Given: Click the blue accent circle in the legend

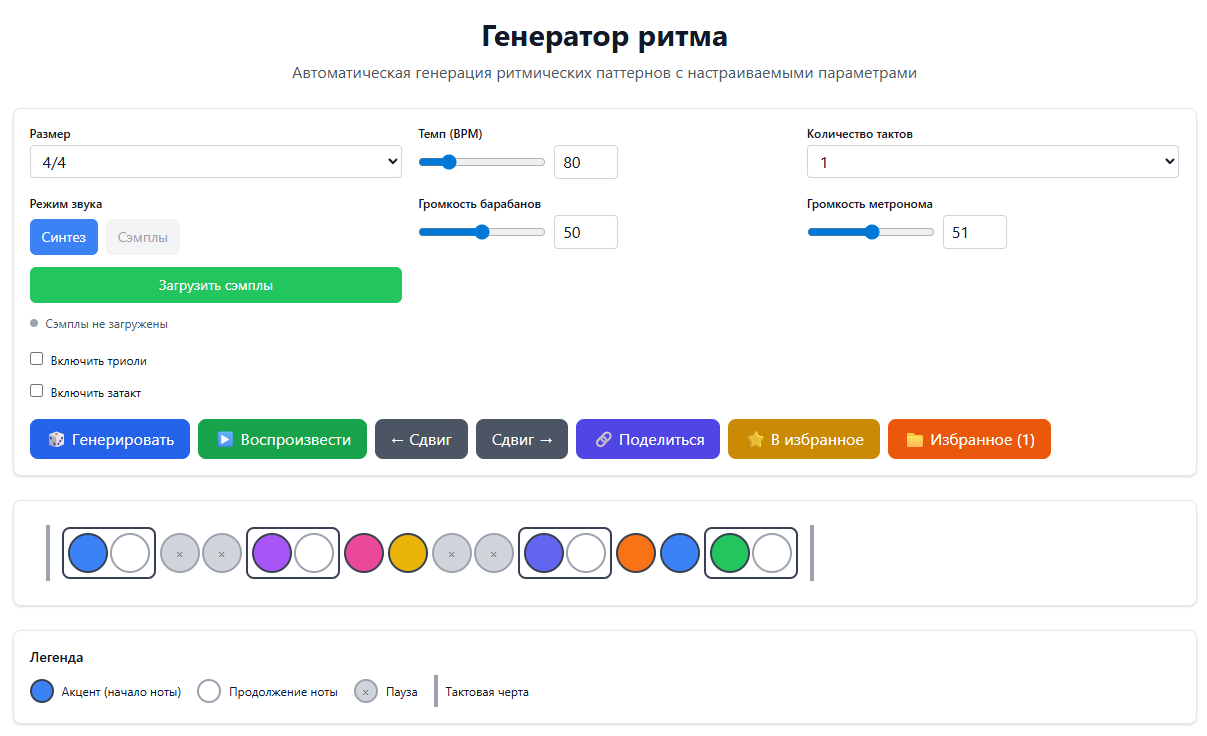Looking at the screenshot, I should [41, 691].
